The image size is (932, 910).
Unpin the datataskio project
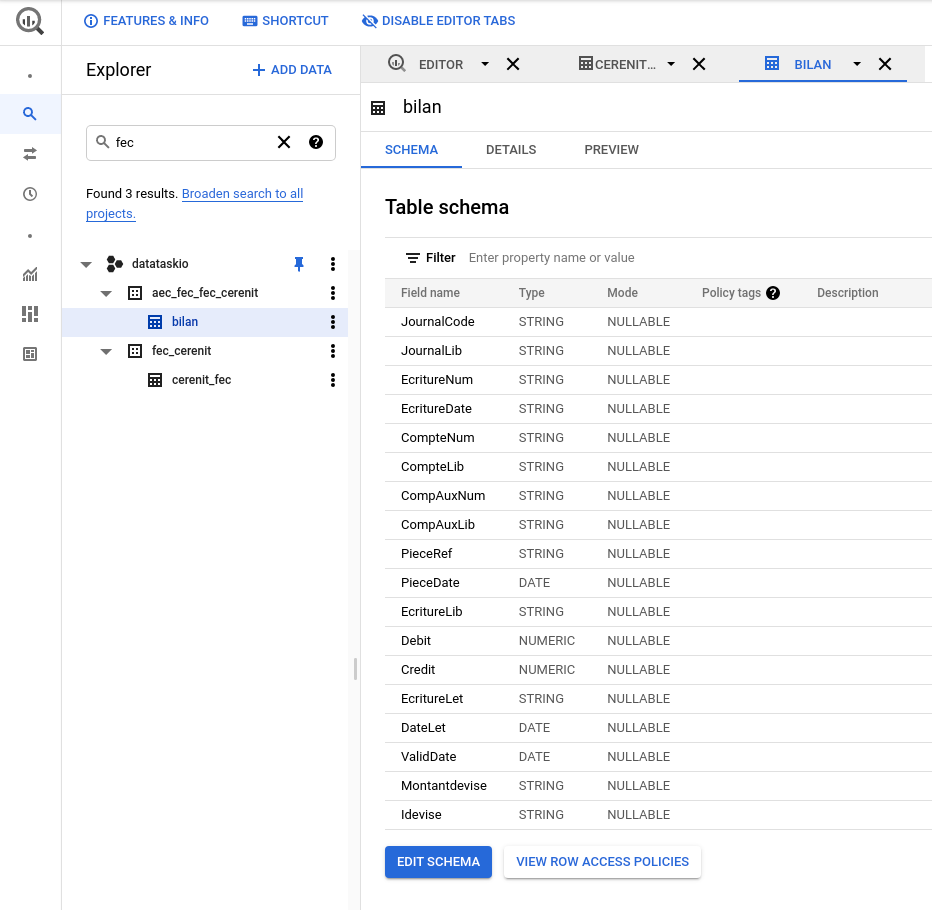tap(298, 264)
